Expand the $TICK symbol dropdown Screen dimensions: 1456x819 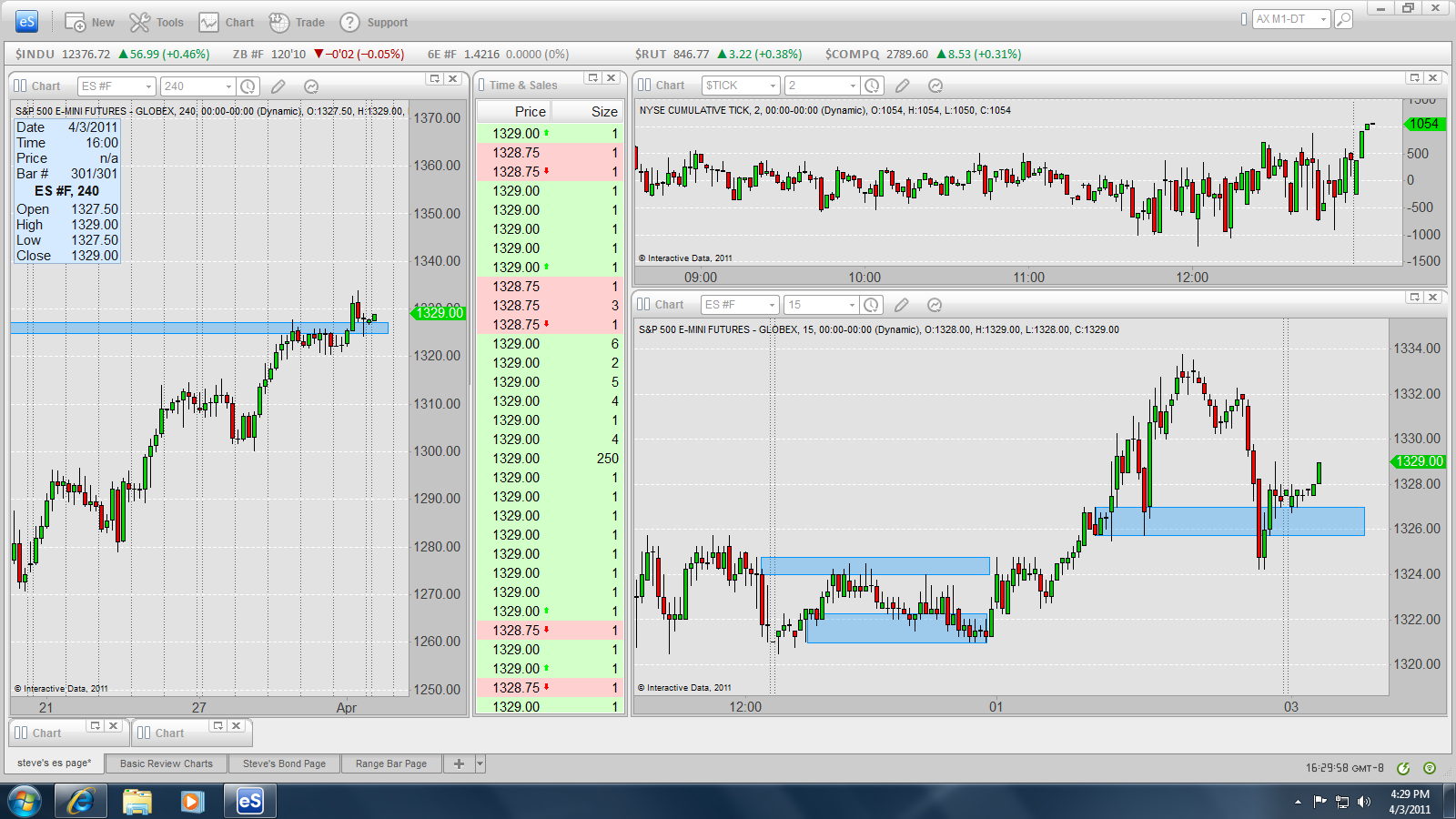tap(773, 86)
